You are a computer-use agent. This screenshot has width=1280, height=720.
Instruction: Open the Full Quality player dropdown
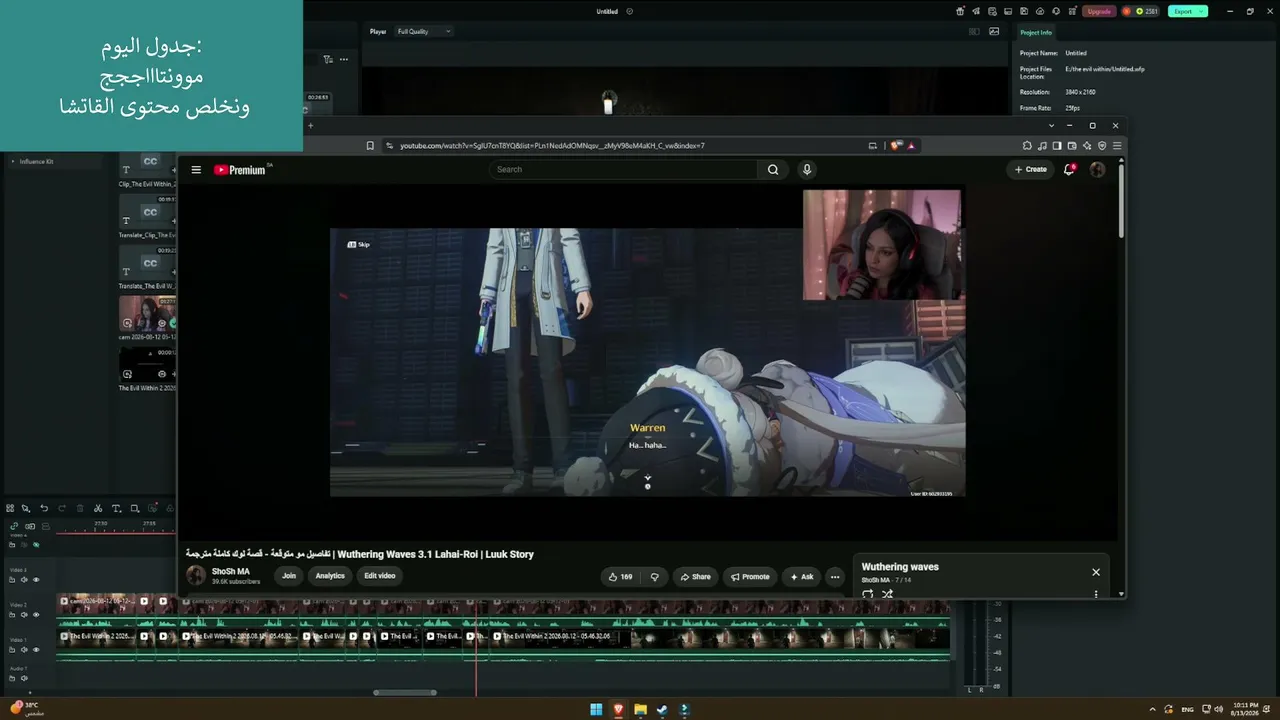(x=424, y=31)
